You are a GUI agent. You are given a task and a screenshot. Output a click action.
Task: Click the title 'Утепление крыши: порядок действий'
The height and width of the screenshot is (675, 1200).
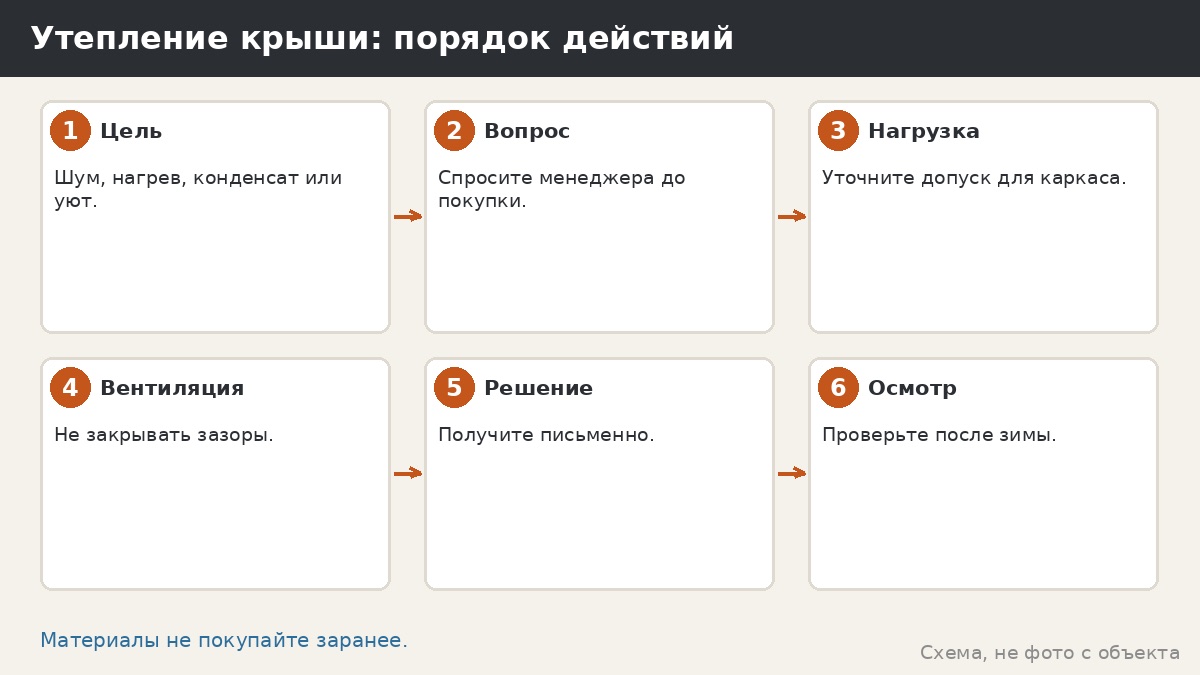coord(382,39)
